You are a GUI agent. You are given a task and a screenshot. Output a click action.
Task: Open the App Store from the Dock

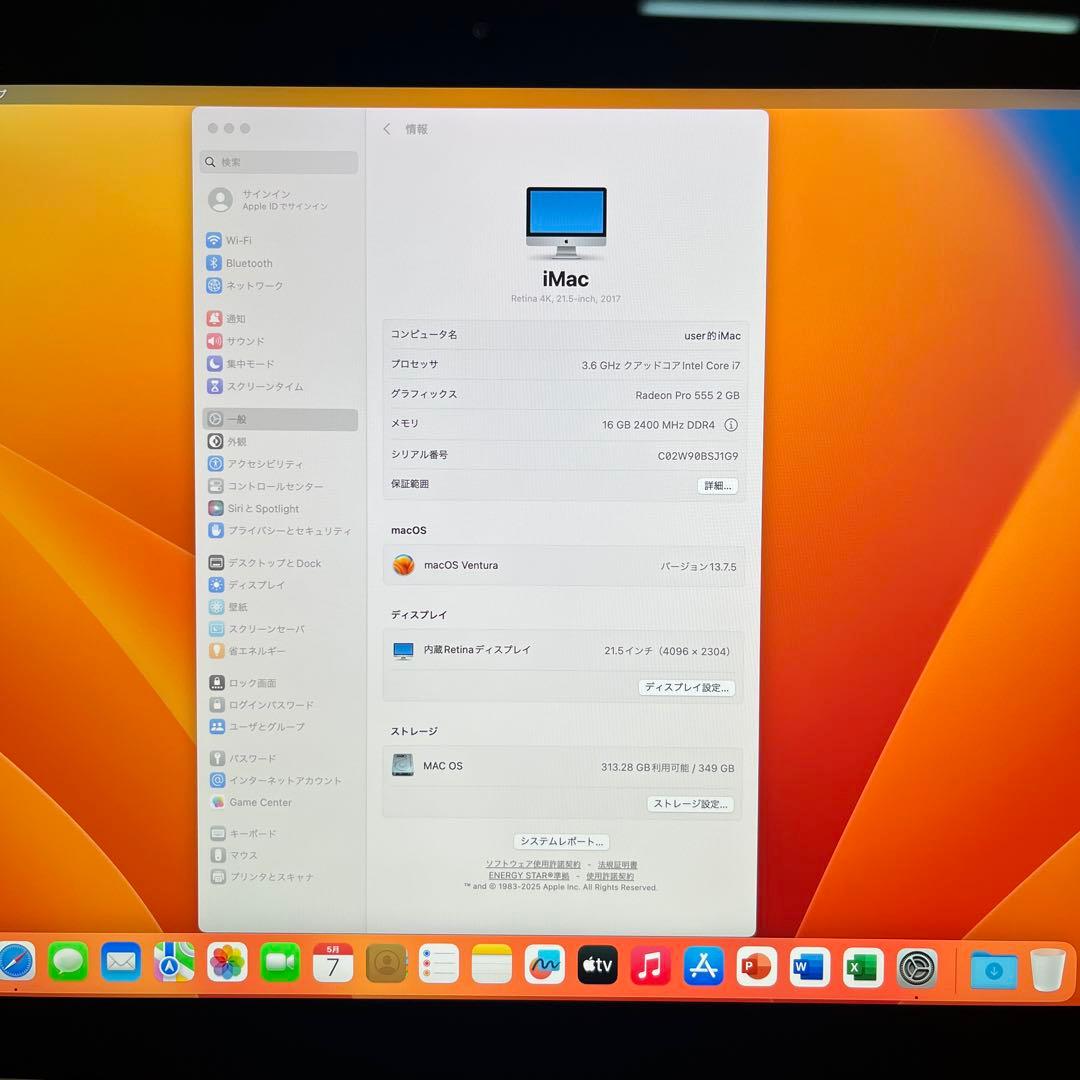pyautogui.click(x=703, y=963)
